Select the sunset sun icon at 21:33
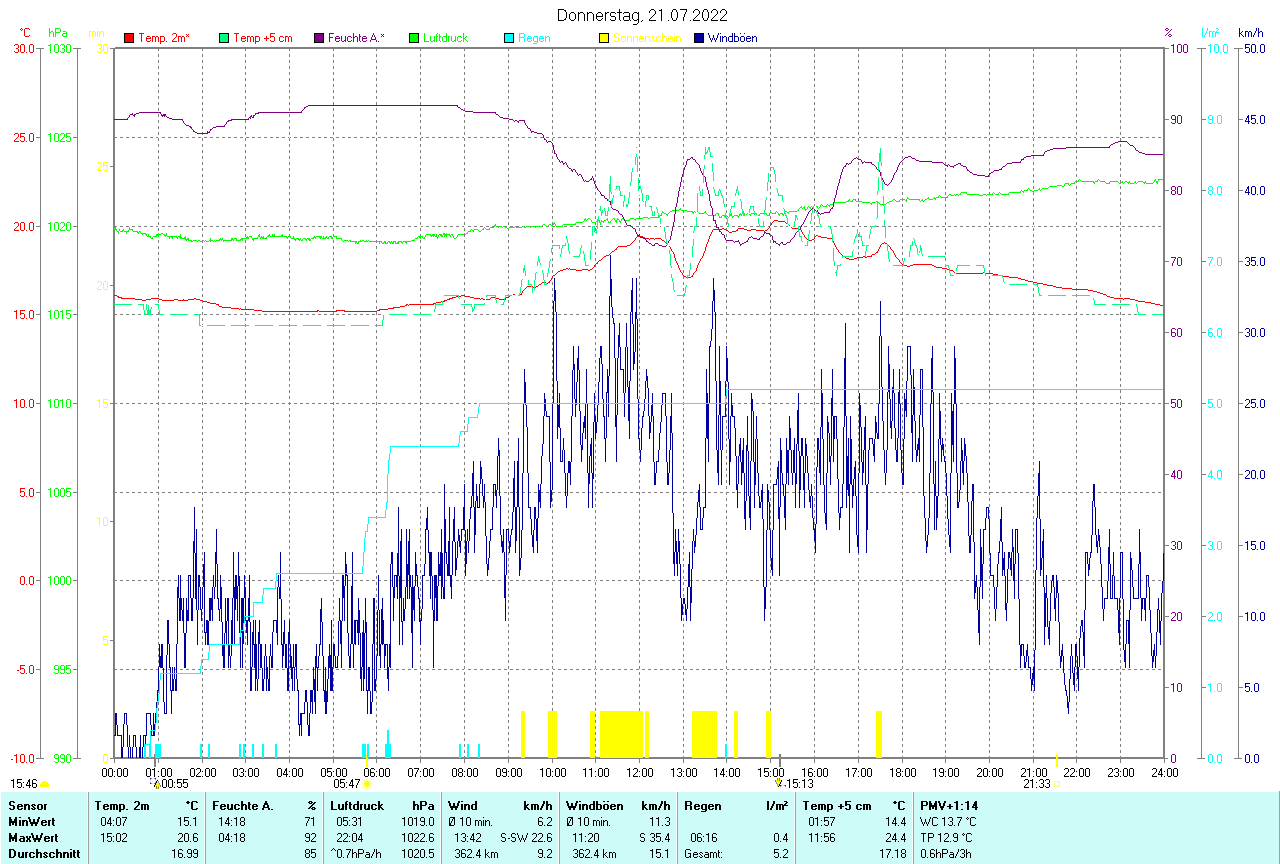 (1057, 784)
